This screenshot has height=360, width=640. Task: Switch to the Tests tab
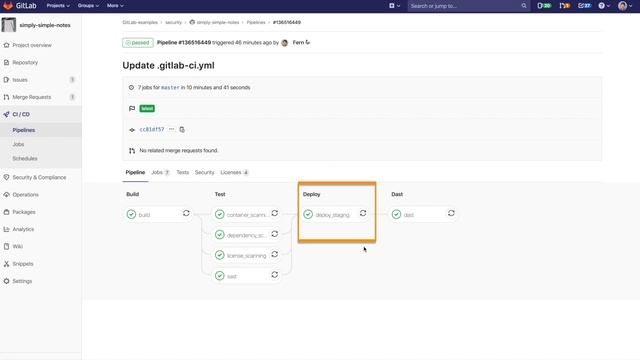(182, 173)
